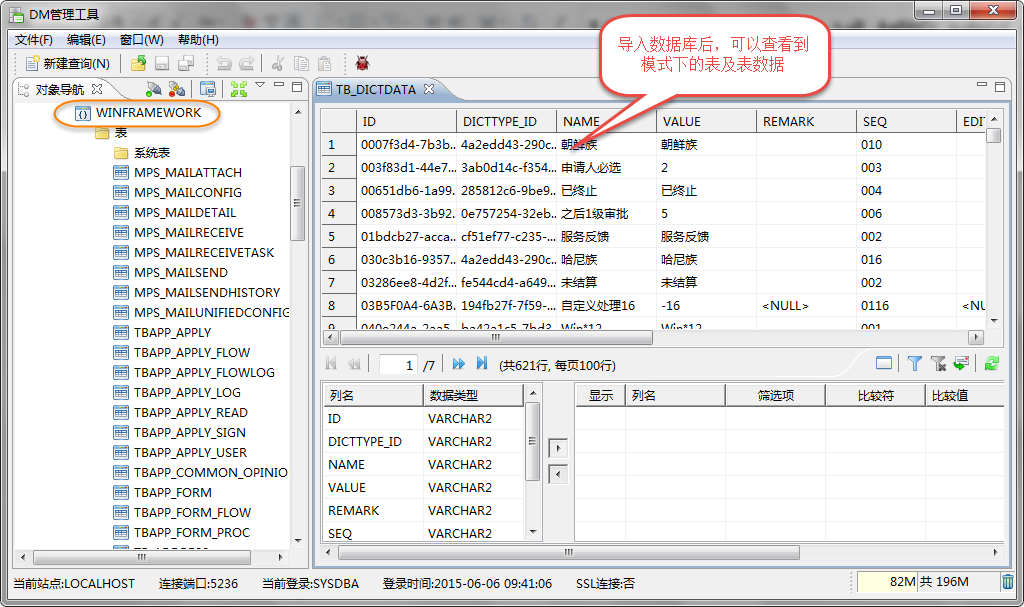
Task: Click the data grid horizontal scrollbar thumb
Action: coord(496,338)
